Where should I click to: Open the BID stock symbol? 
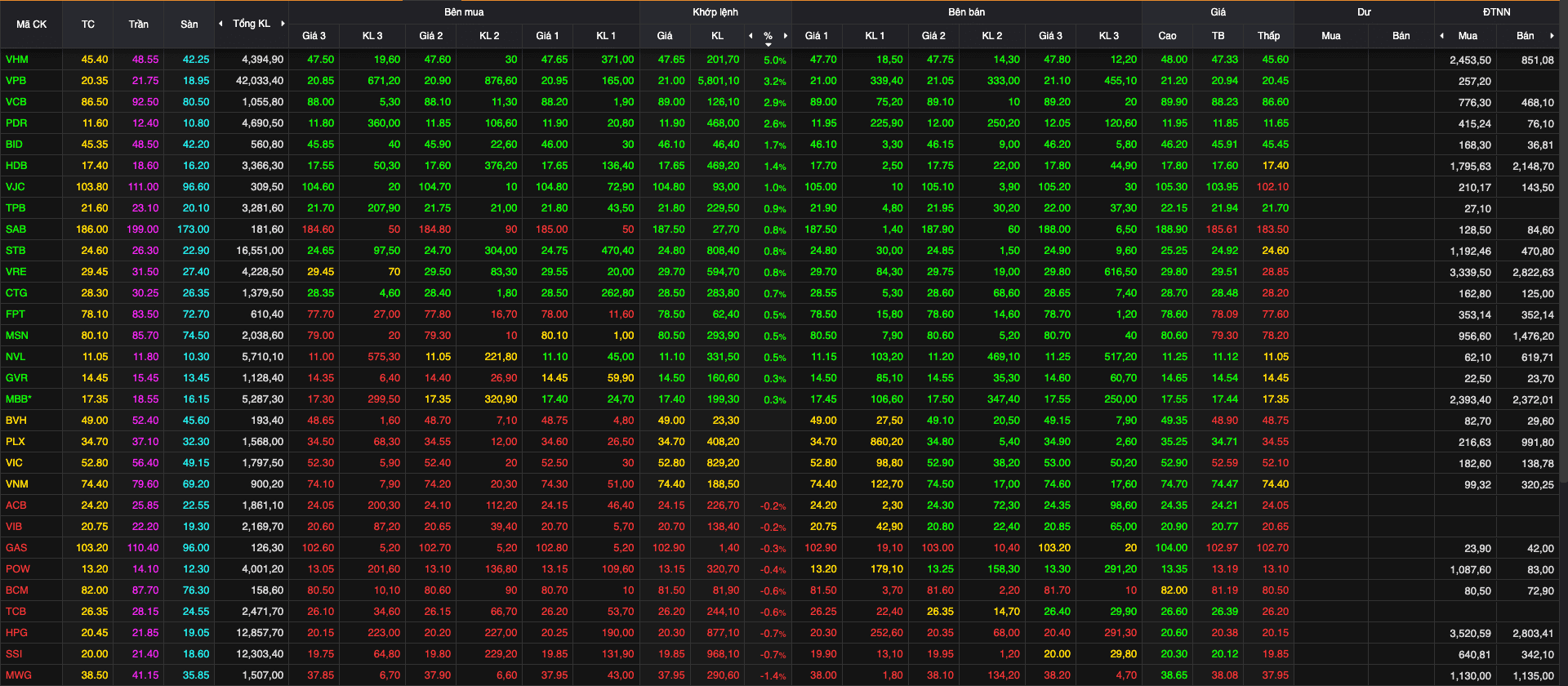[x=15, y=145]
